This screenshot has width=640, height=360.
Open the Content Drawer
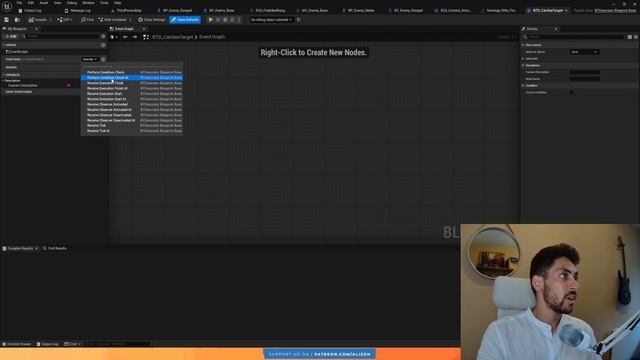pos(17,344)
